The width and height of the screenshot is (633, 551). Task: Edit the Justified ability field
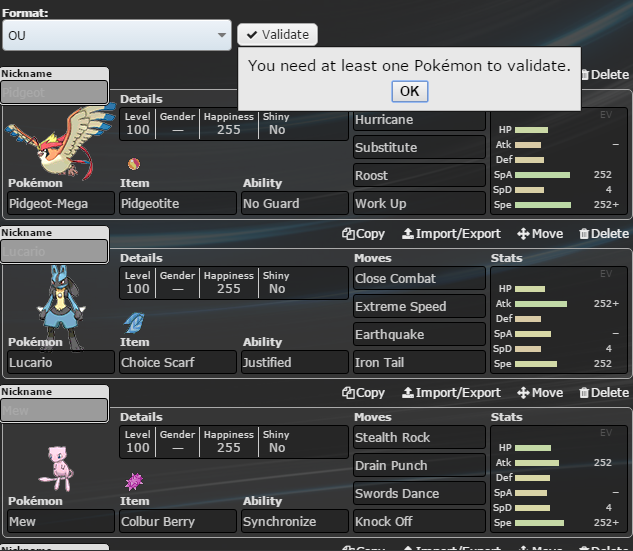(x=295, y=362)
